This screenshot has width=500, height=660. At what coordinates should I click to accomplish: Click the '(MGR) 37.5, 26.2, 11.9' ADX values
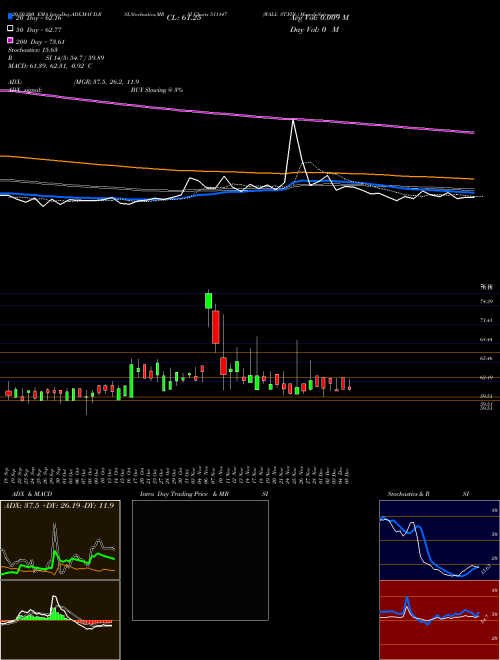[106, 82]
